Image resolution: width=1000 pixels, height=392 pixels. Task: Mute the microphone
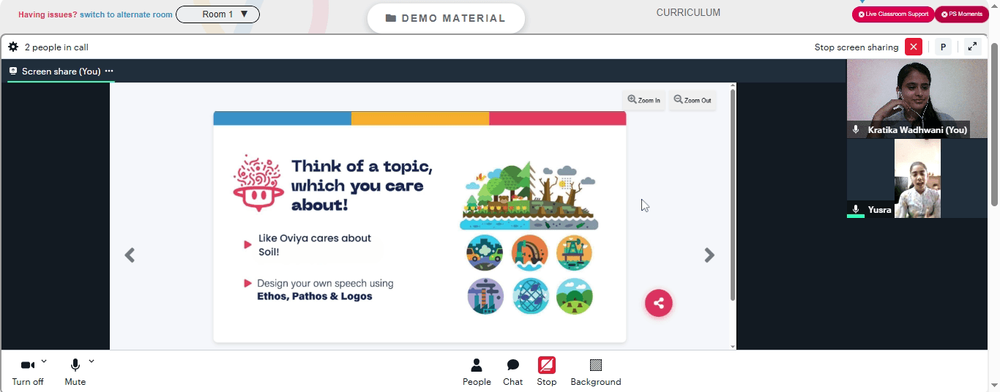coord(75,372)
